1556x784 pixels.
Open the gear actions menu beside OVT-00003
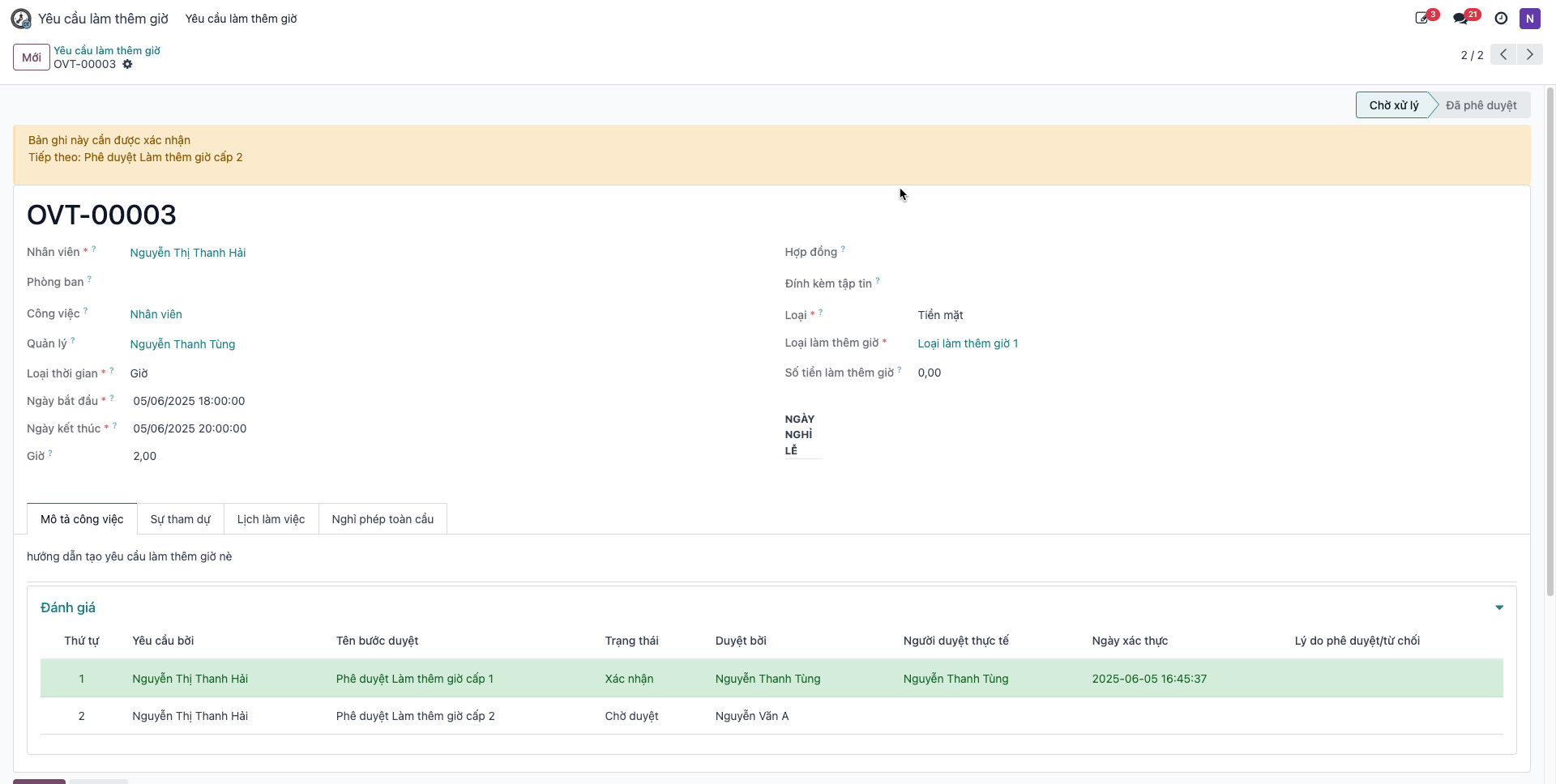pyautogui.click(x=127, y=64)
